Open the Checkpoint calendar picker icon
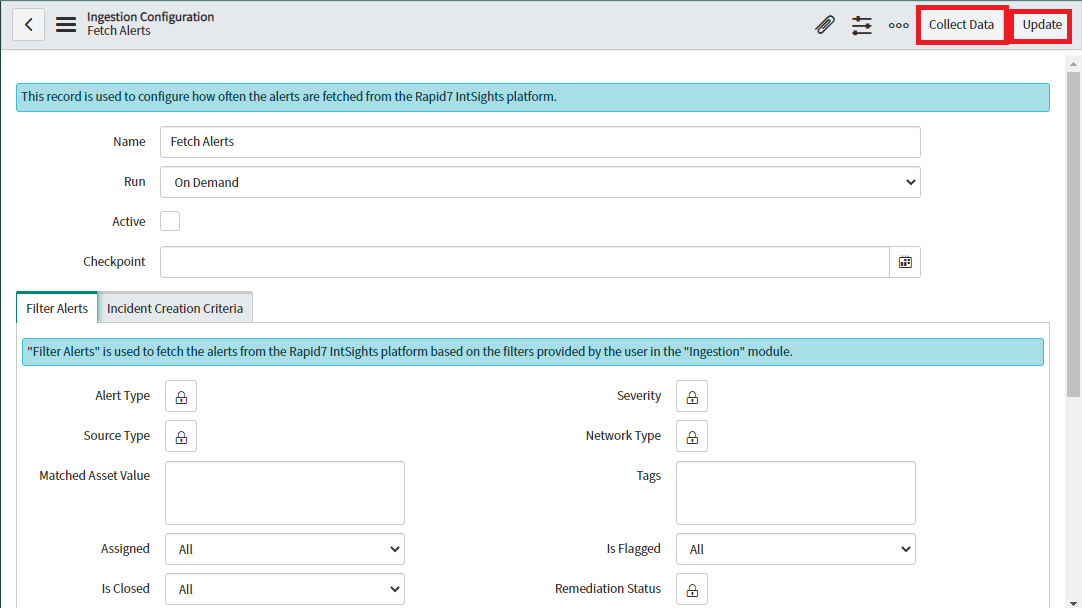Image resolution: width=1082 pixels, height=608 pixels. pos(905,262)
